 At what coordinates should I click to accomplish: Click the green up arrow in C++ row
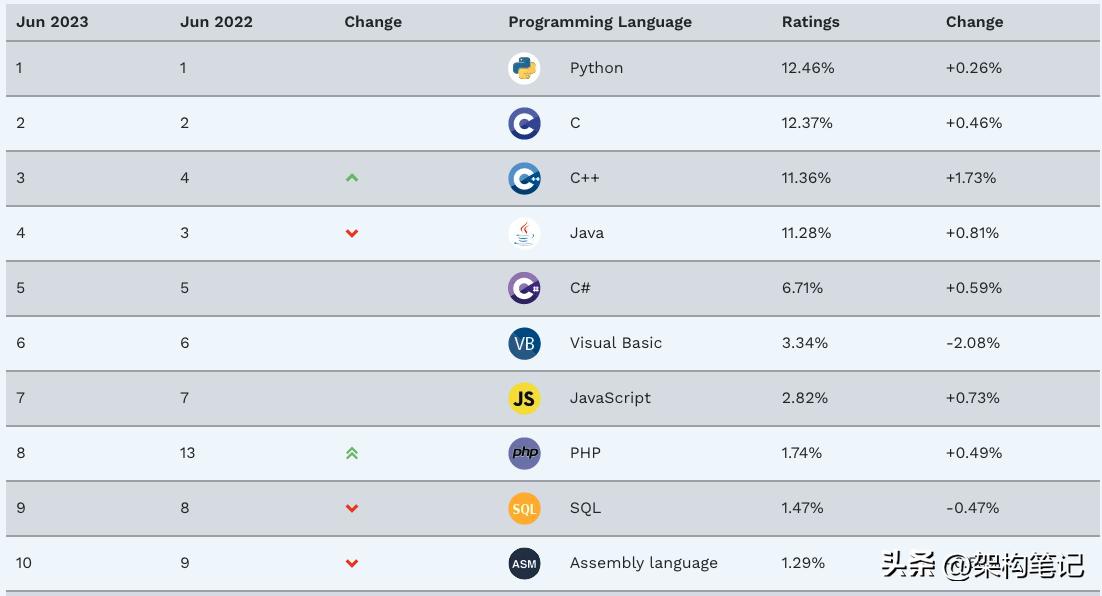(x=352, y=178)
